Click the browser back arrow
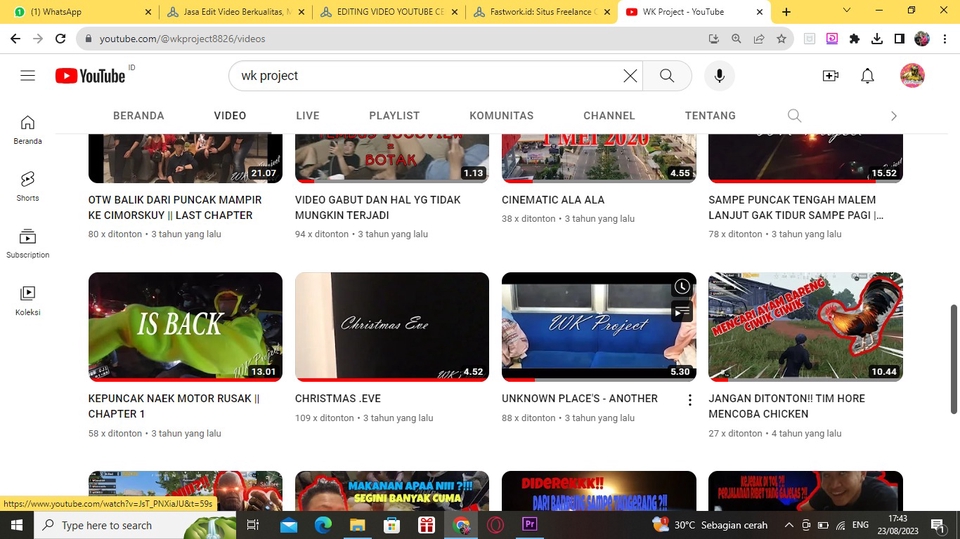This screenshot has height=539, width=960. pyautogui.click(x=15, y=39)
